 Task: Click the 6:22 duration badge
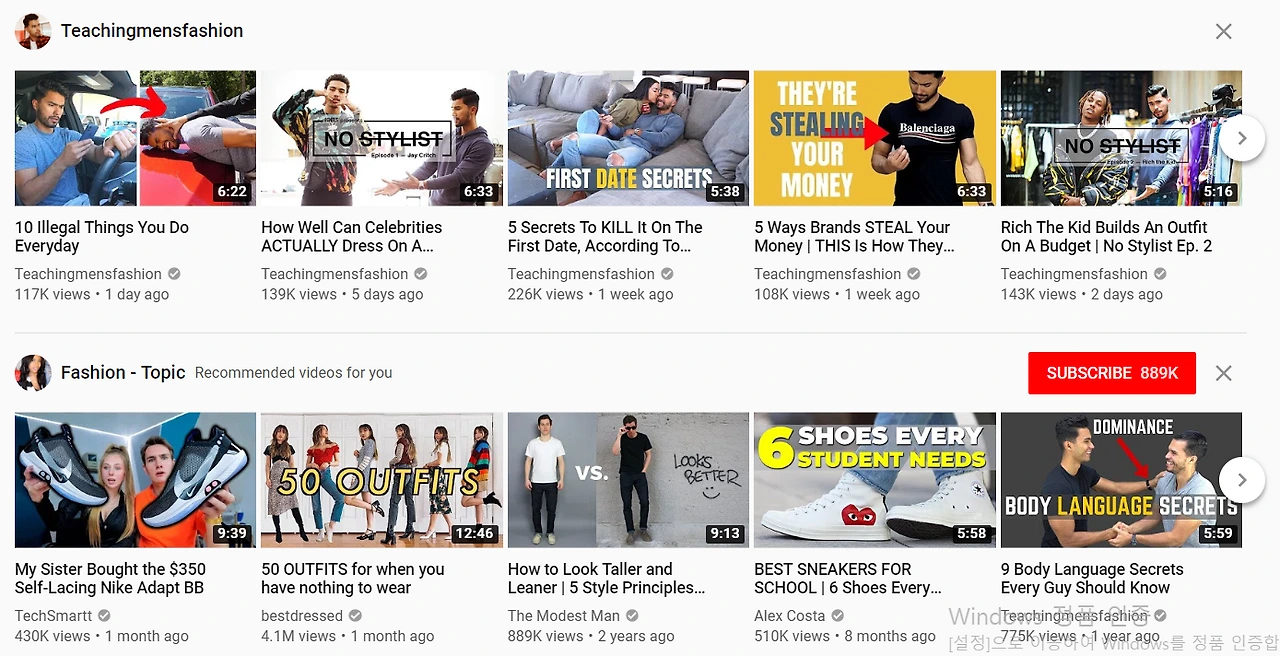(232, 192)
